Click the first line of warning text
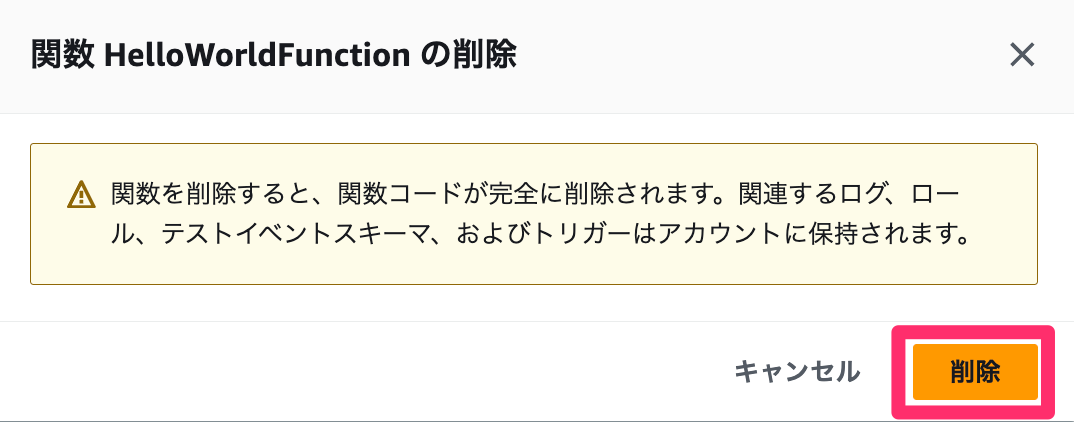The width and height of the screenshot is (1074, 422). point(540,192)
